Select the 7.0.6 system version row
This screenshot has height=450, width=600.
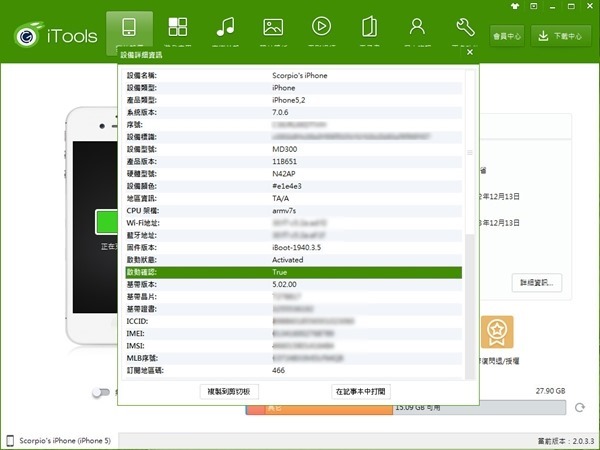[x=293, y=112]
